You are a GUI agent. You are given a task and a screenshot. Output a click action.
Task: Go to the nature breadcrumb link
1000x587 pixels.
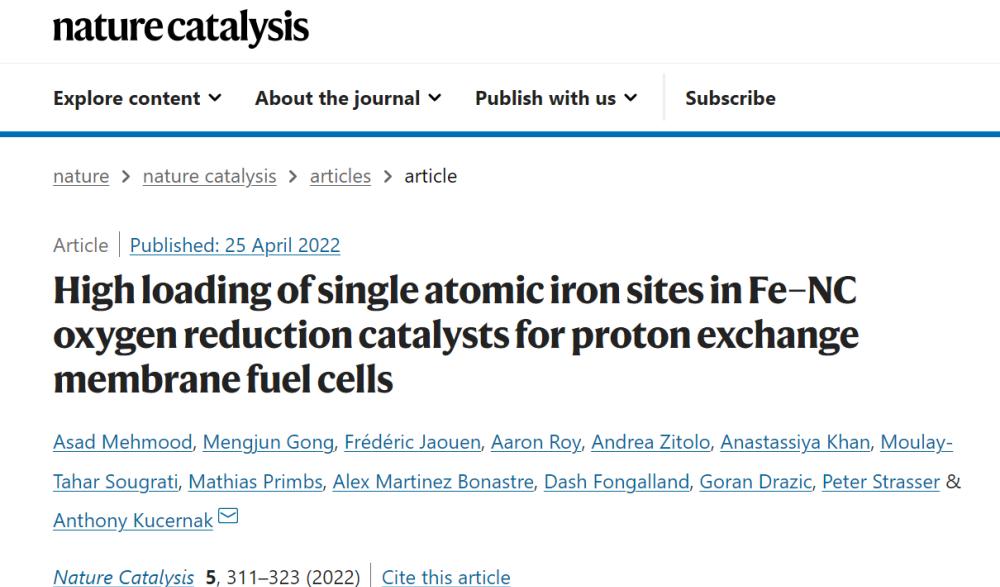(81, 176)
